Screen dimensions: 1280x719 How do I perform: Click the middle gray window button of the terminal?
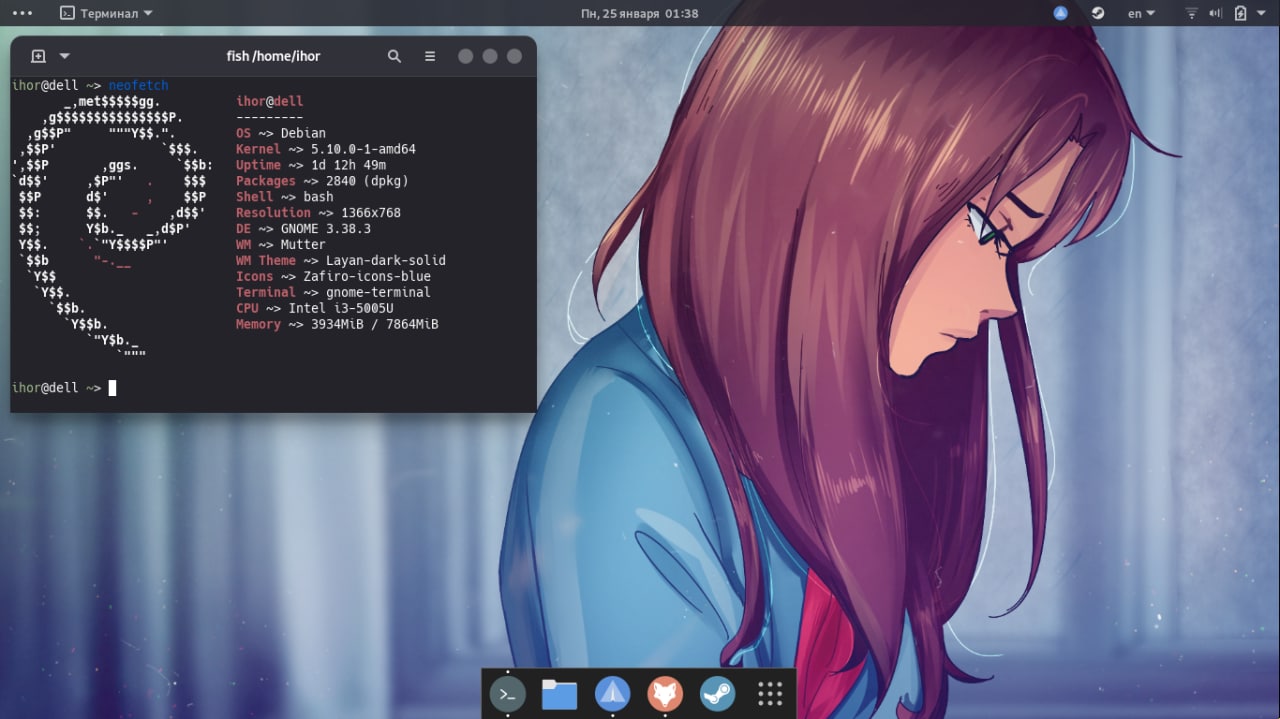click(490, 56)
